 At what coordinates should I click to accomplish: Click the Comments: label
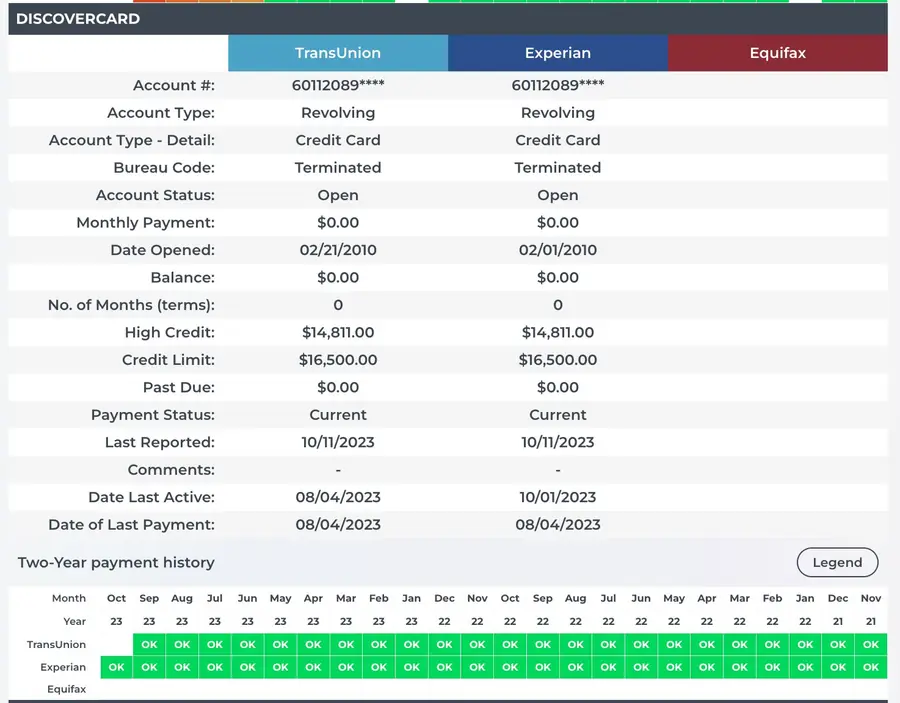click(x=172, y=470)
